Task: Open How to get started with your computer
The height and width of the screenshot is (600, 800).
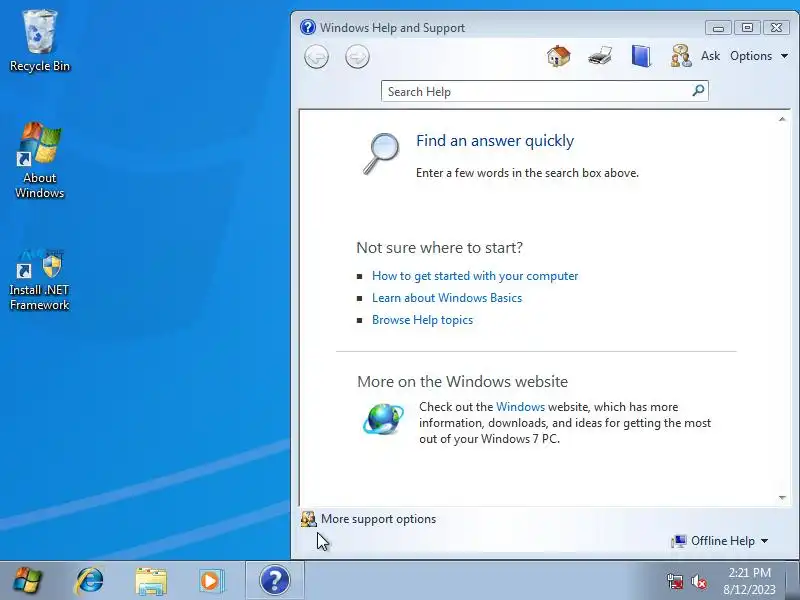Action: tap(475, 276)
